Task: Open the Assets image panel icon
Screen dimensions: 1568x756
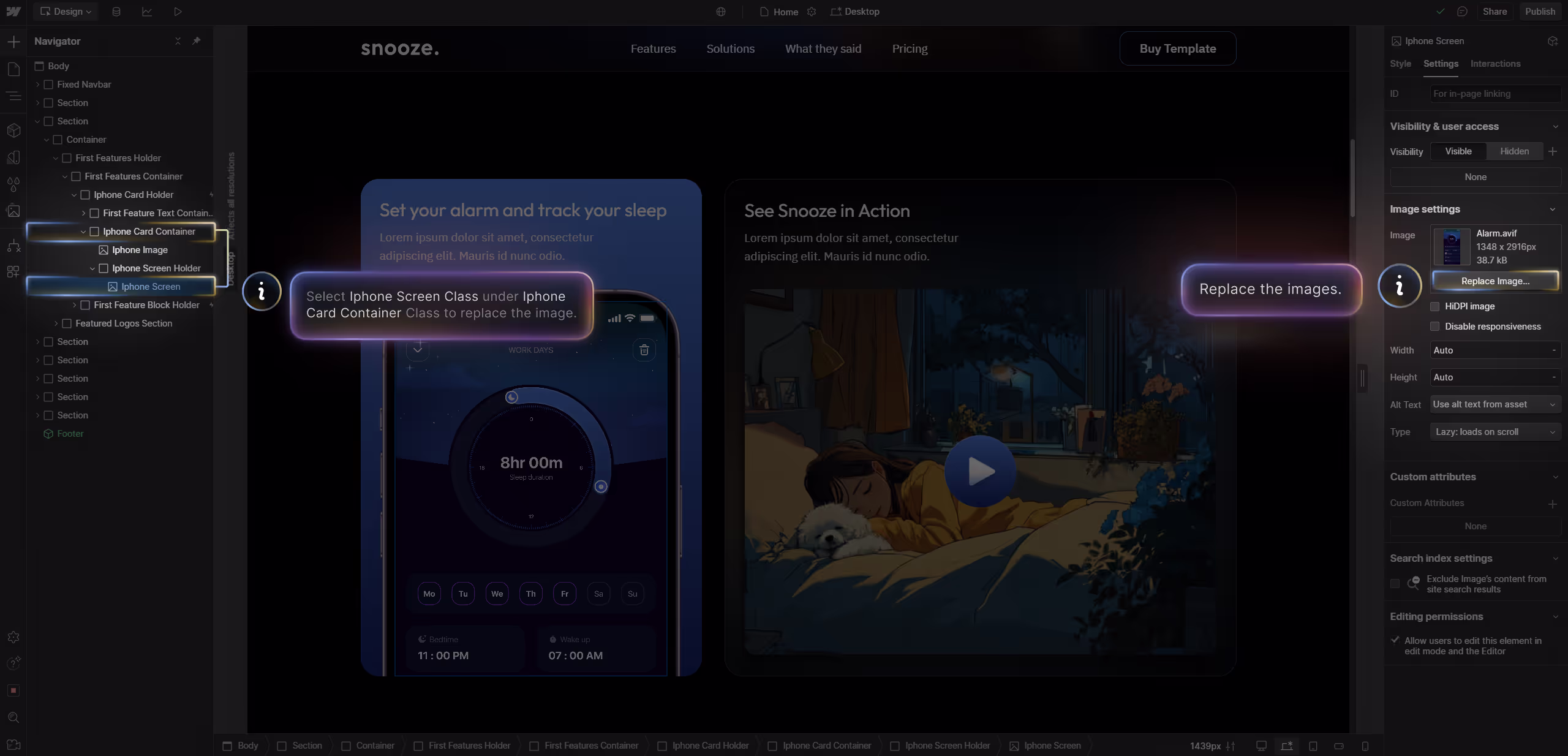Action: (x=13, y=211)
